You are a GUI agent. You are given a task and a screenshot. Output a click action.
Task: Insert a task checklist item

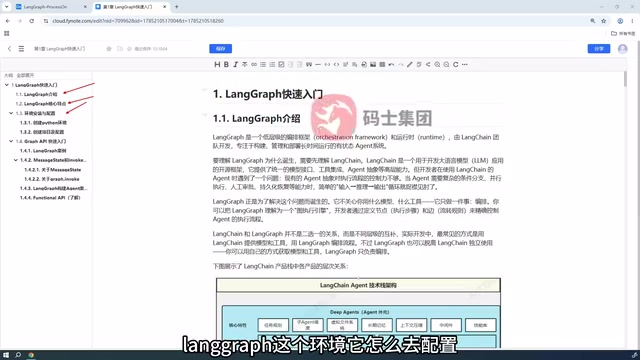[281, 64]
